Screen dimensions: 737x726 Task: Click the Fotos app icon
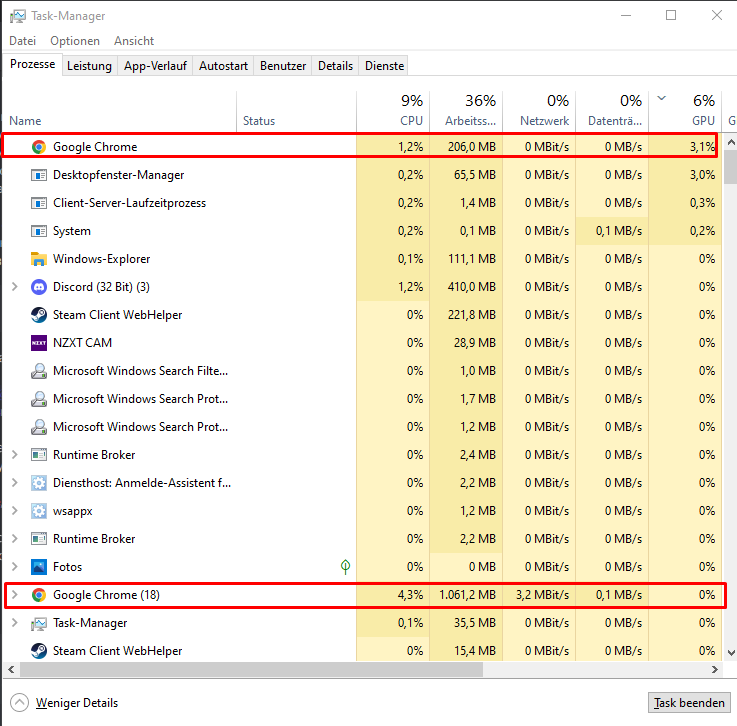[39, 567]
